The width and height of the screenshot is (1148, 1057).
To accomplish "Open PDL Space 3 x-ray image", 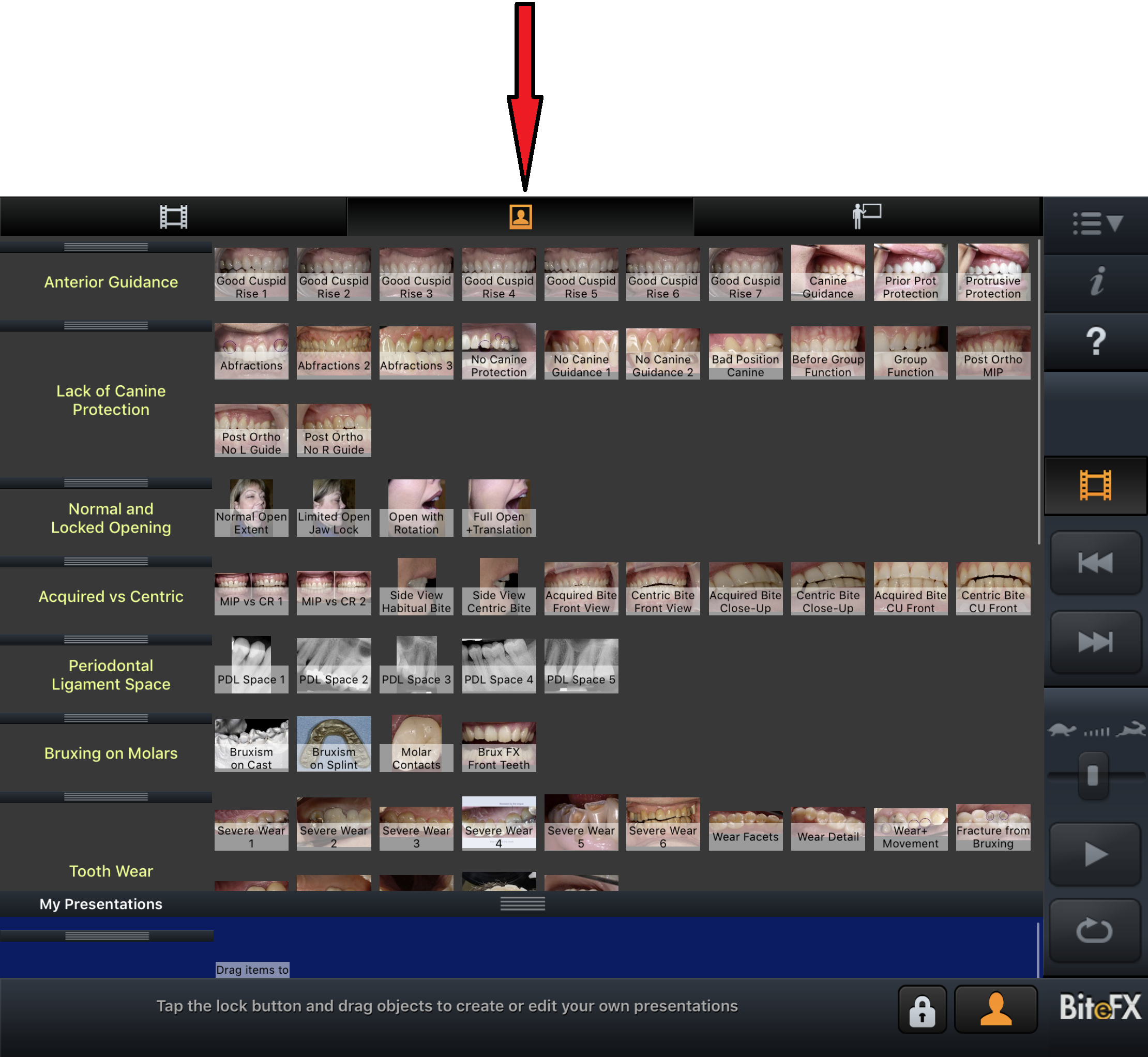I will click(x=416, y=665).
